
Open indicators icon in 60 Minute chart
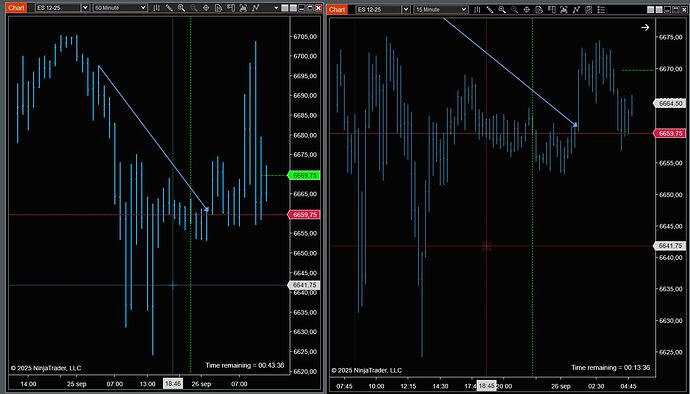pos(243,8)
